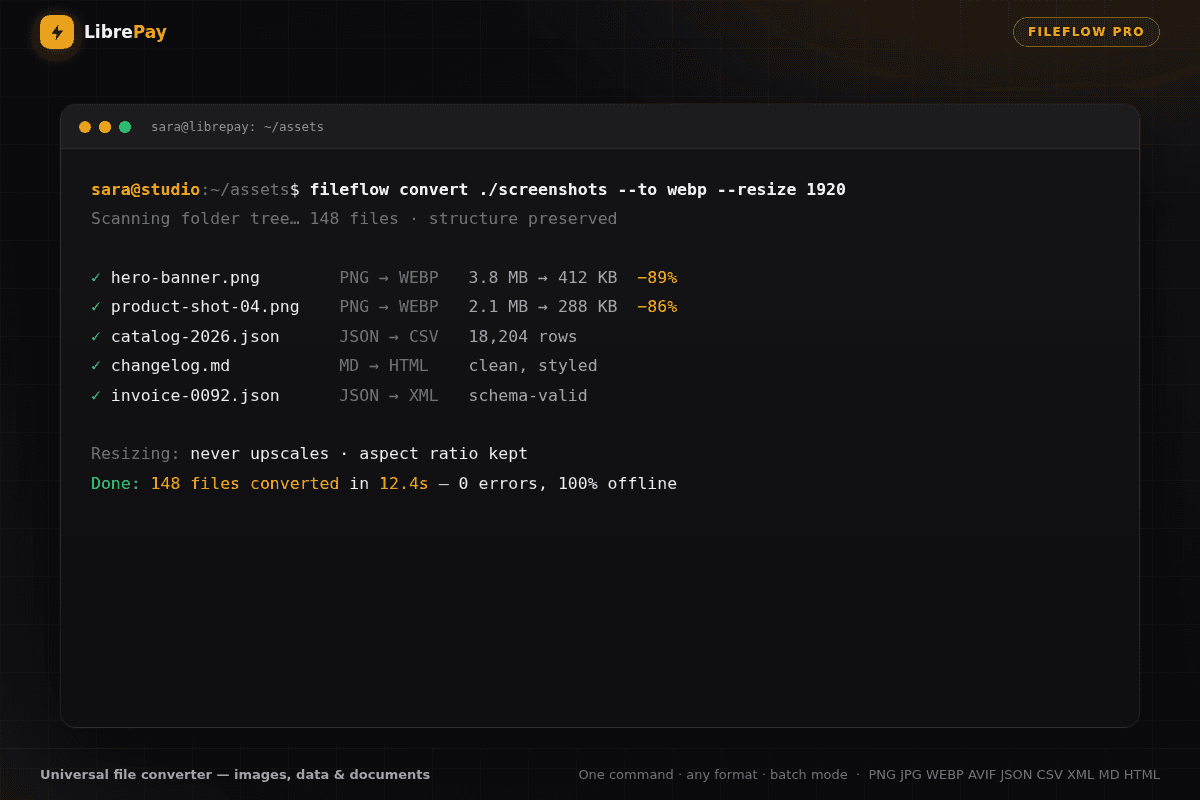The image size is (1200, 800).
Task: Select 0 errors, 100% offline text
Action: (568, 483)
